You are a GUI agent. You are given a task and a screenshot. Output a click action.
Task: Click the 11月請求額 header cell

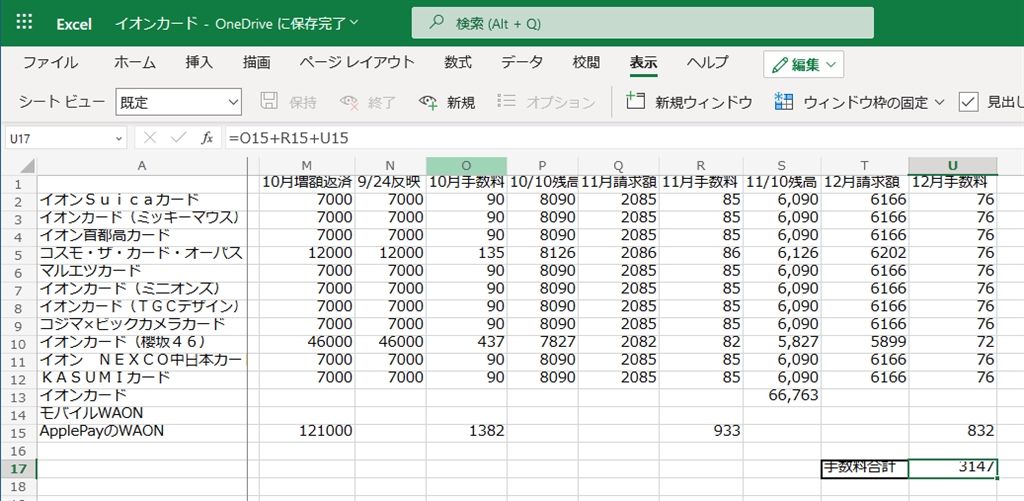[x=618, y=182]
